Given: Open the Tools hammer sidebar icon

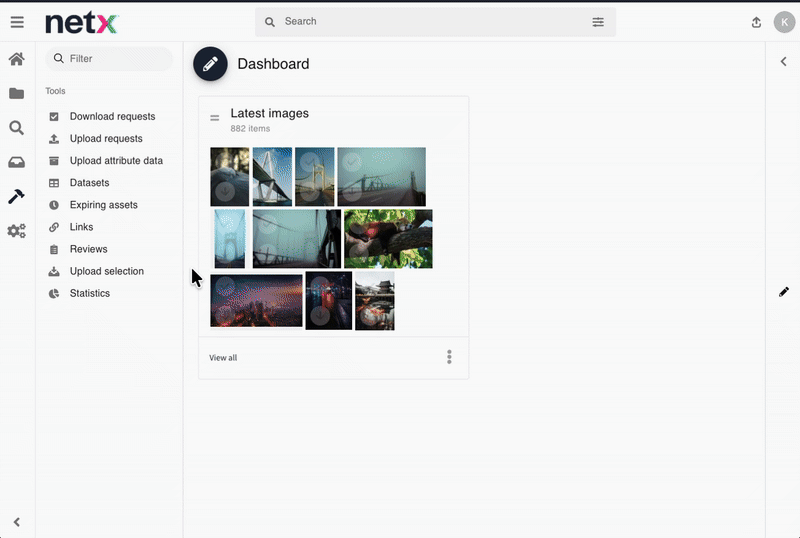Looking at the screenshot, I should click(x=16, y=196).
